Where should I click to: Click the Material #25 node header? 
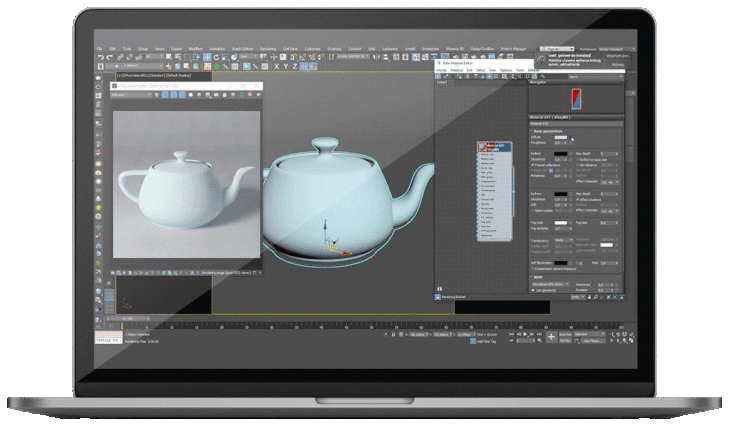(494, 145)
